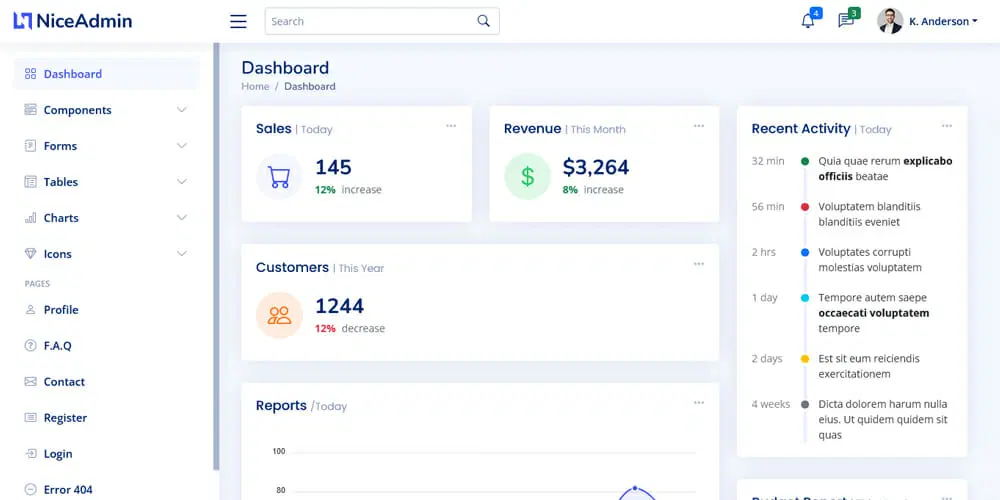
Task: Click the Charts bar icon
Action: 30,218
